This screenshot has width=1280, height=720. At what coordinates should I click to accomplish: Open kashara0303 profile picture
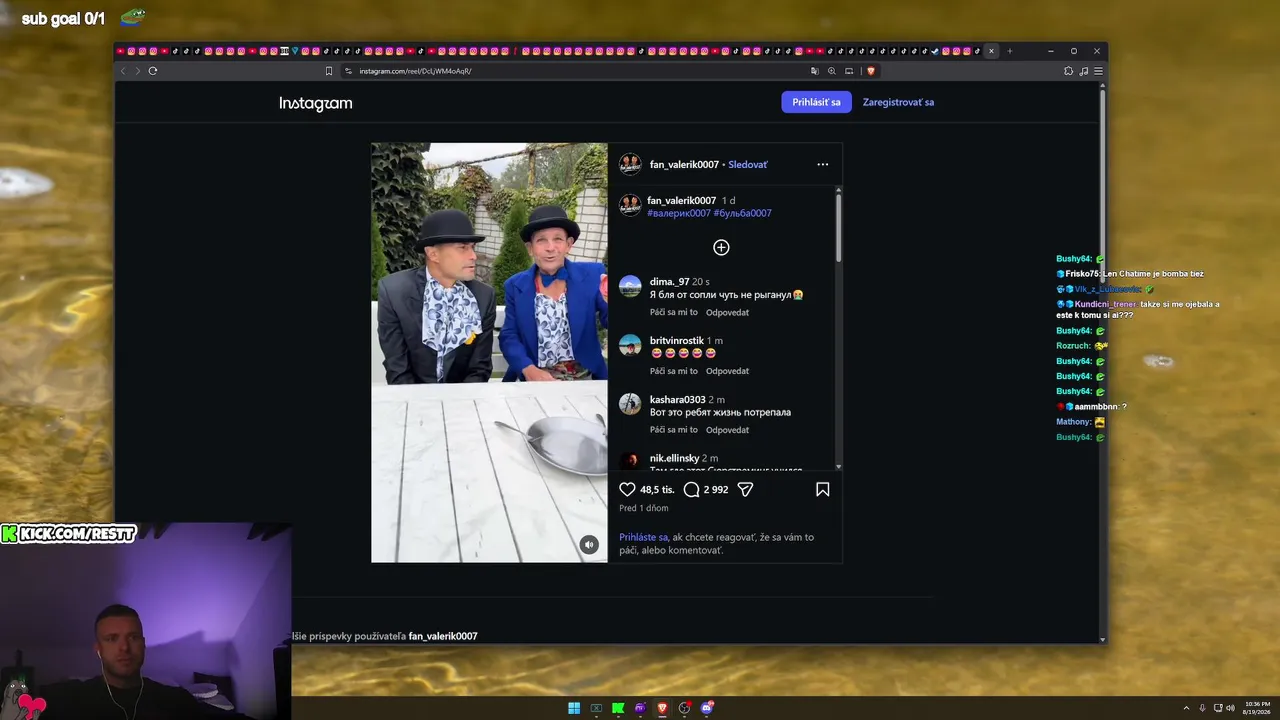[x=630, y=404]
